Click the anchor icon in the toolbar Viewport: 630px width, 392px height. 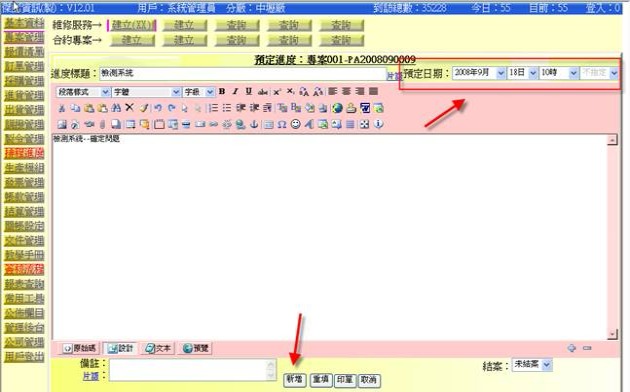tap(254, 125)
